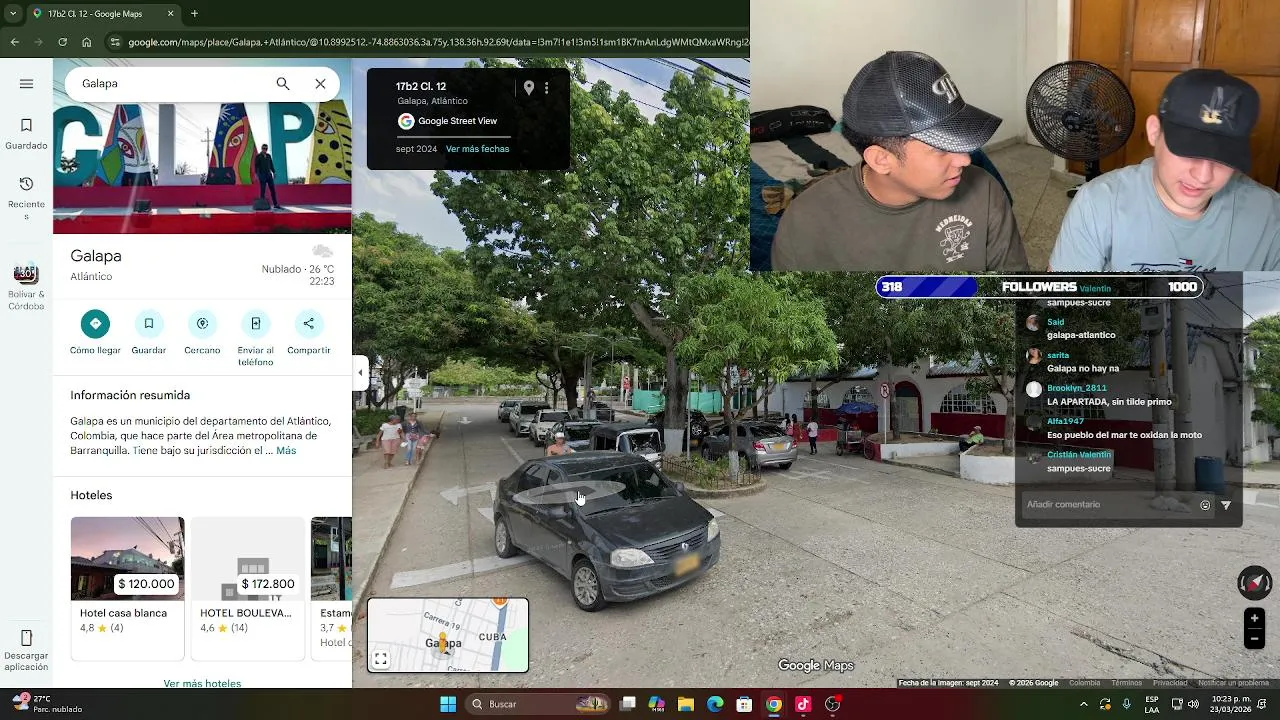Open Street View three-dot options menu

coord(546,88)
